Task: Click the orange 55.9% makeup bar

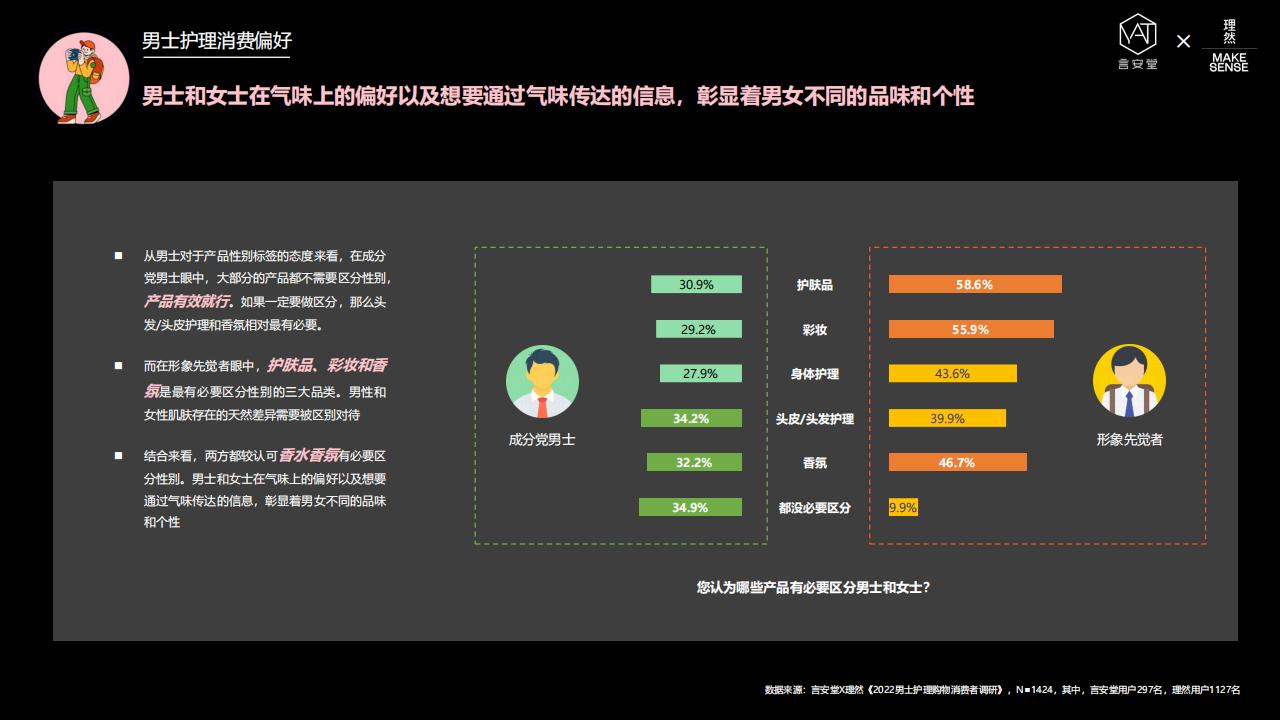Action: point(971,330)
